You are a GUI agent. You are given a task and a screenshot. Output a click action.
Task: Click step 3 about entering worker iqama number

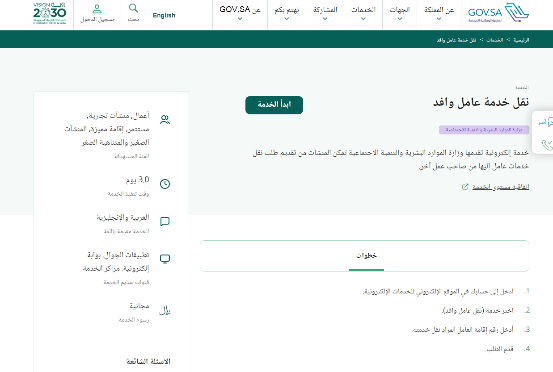[463, 330]
